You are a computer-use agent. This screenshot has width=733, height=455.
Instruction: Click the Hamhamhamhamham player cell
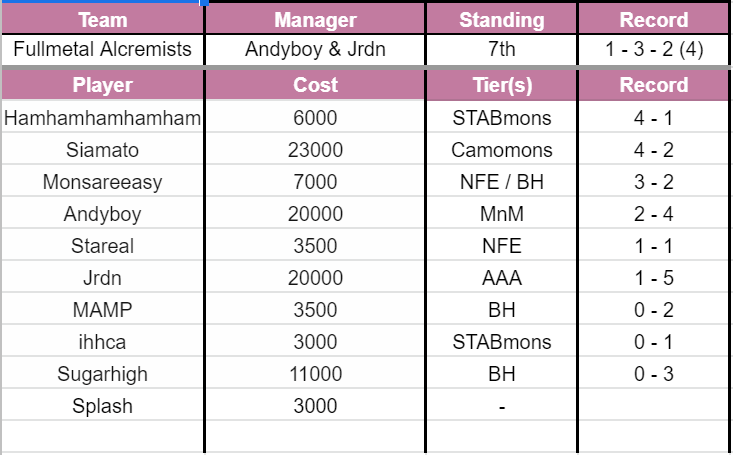click(x=102, y=118)
